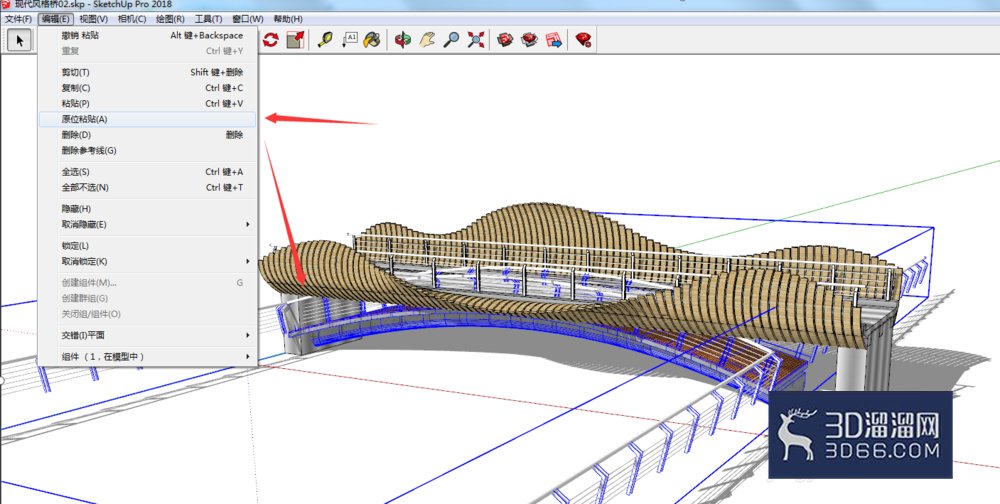
Task: Open the 文件(F) menu
Action: (x=18, y=19)
